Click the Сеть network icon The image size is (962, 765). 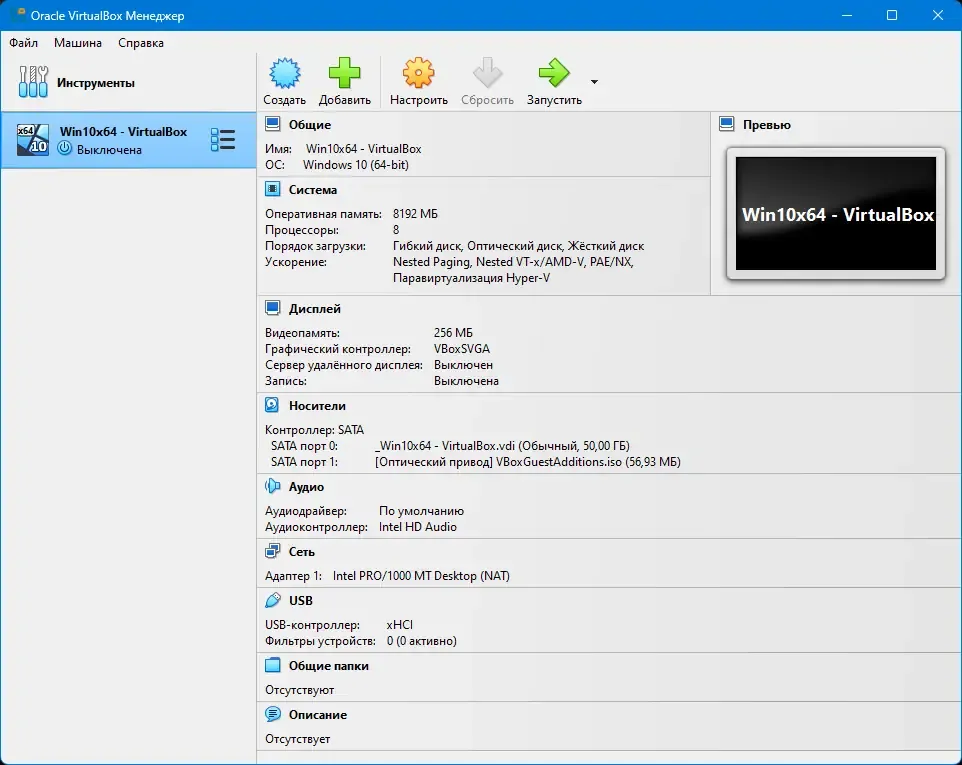(272, 551)
